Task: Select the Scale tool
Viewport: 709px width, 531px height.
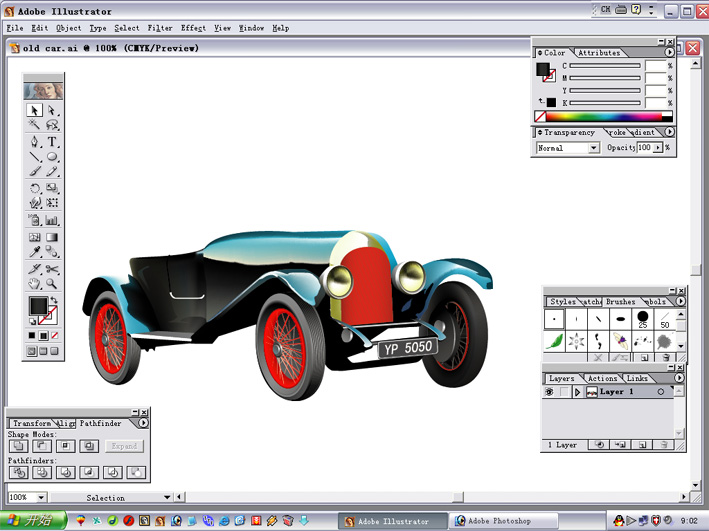Action: pyautogui.click(x=52, y=188)
